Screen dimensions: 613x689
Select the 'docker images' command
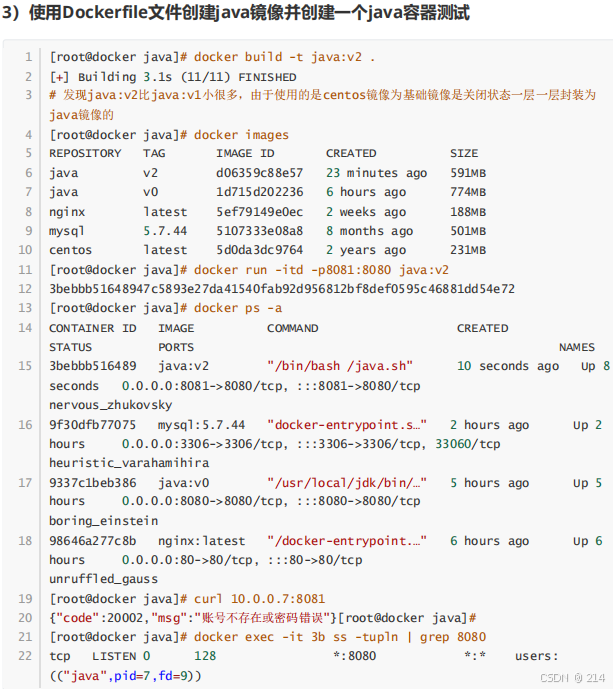click(x=241, y=135)
